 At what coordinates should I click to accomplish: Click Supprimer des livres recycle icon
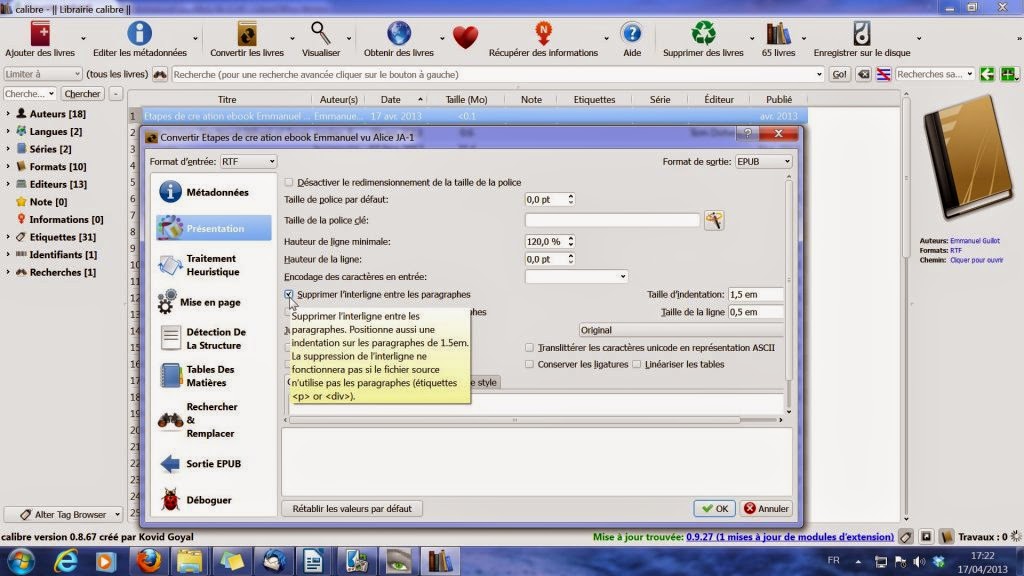coord(703,34)
